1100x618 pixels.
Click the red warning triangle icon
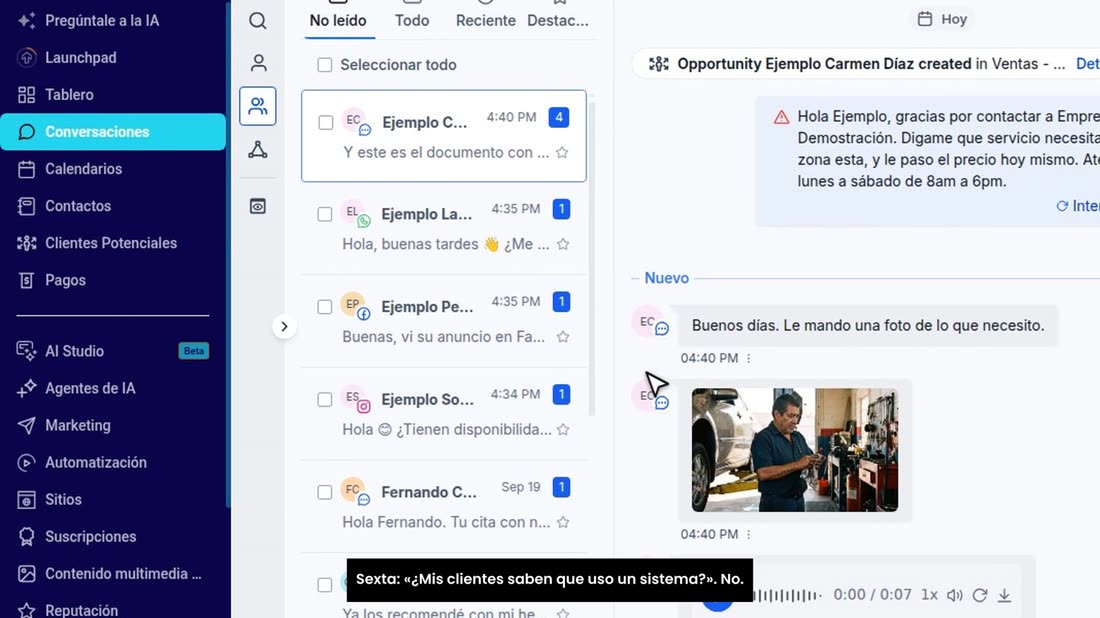click(x=782, y=117)
